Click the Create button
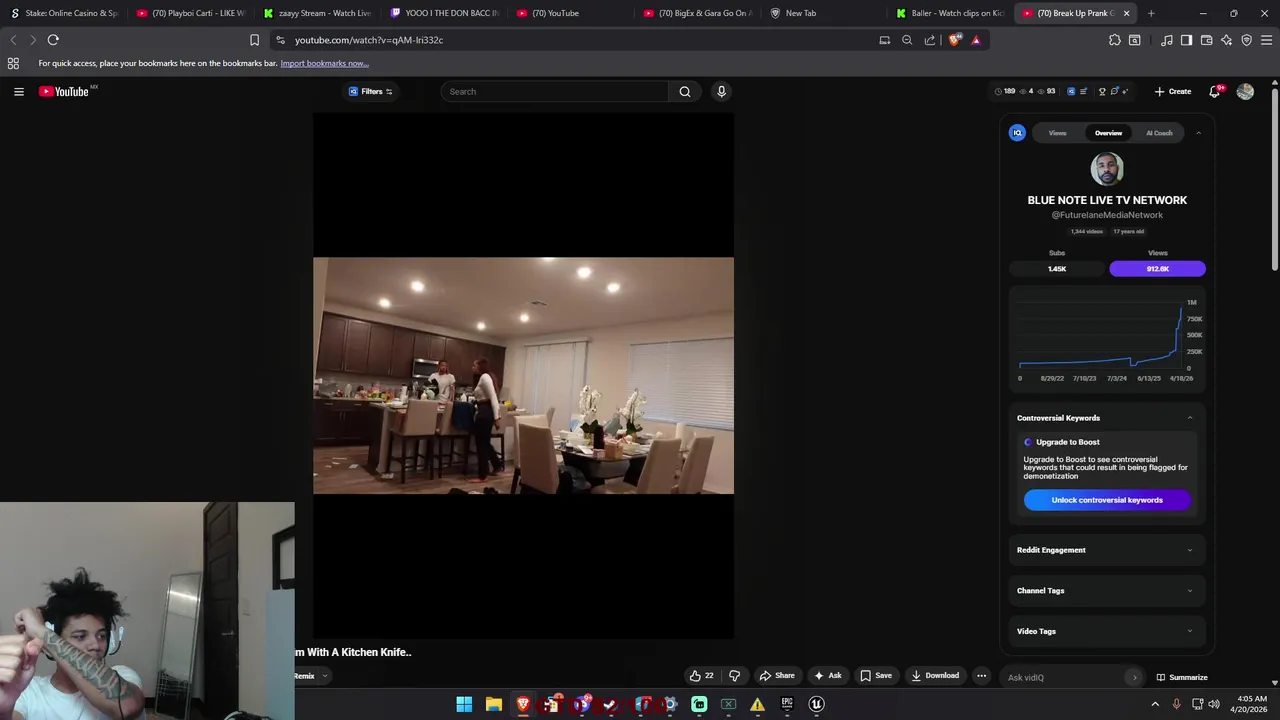The width and height of the screenshot is (1280, 720). (1173, 91)
